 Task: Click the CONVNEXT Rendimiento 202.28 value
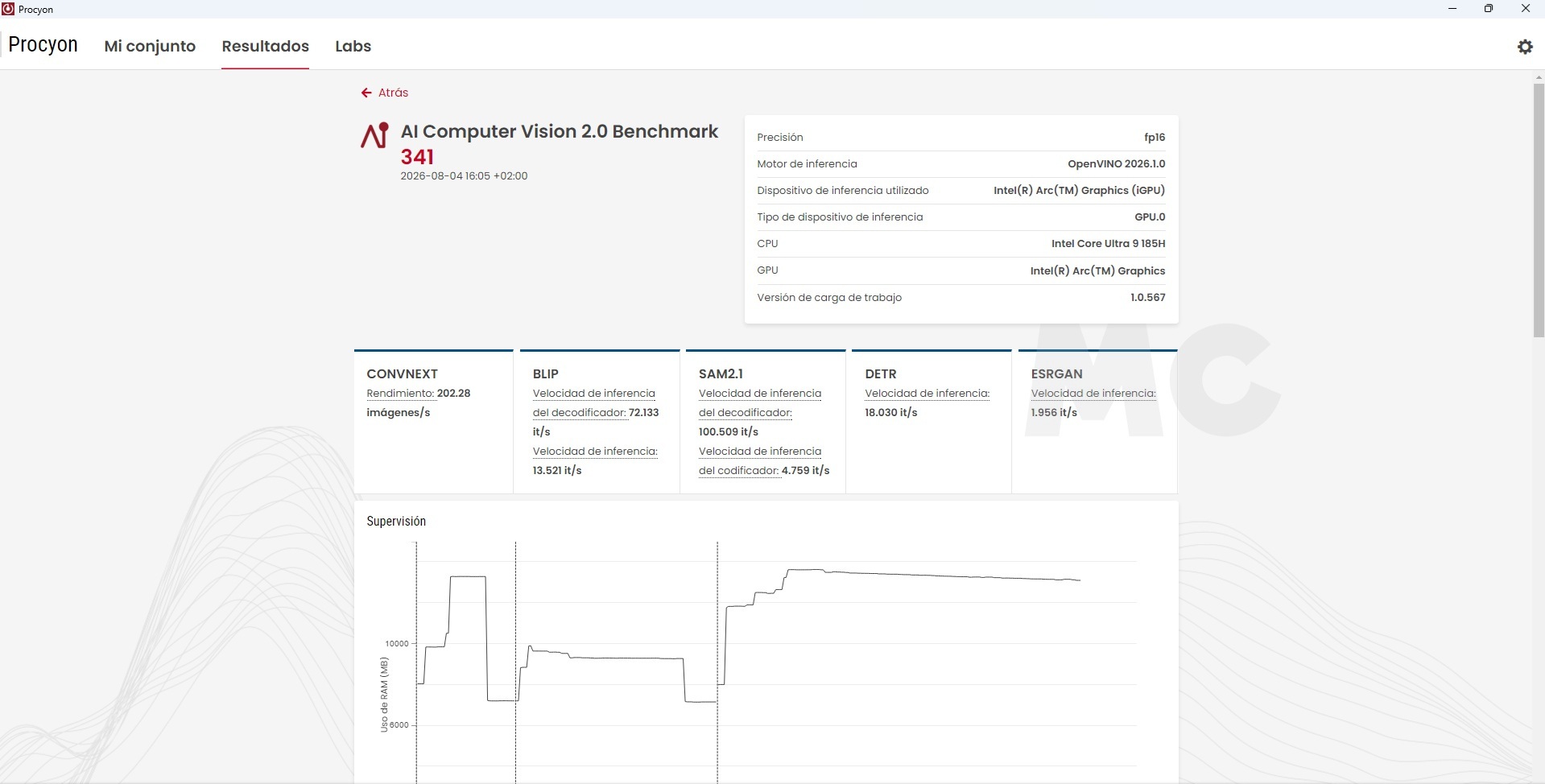(x=453, y=394)
